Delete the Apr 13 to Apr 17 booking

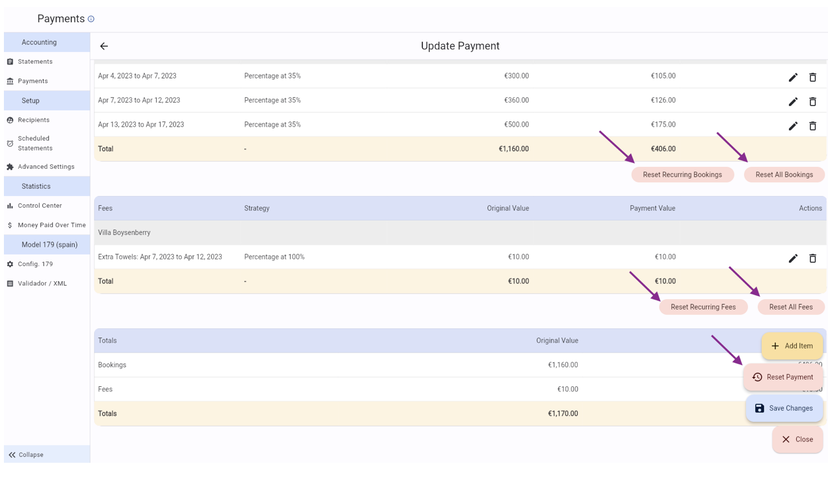(812, 126)
